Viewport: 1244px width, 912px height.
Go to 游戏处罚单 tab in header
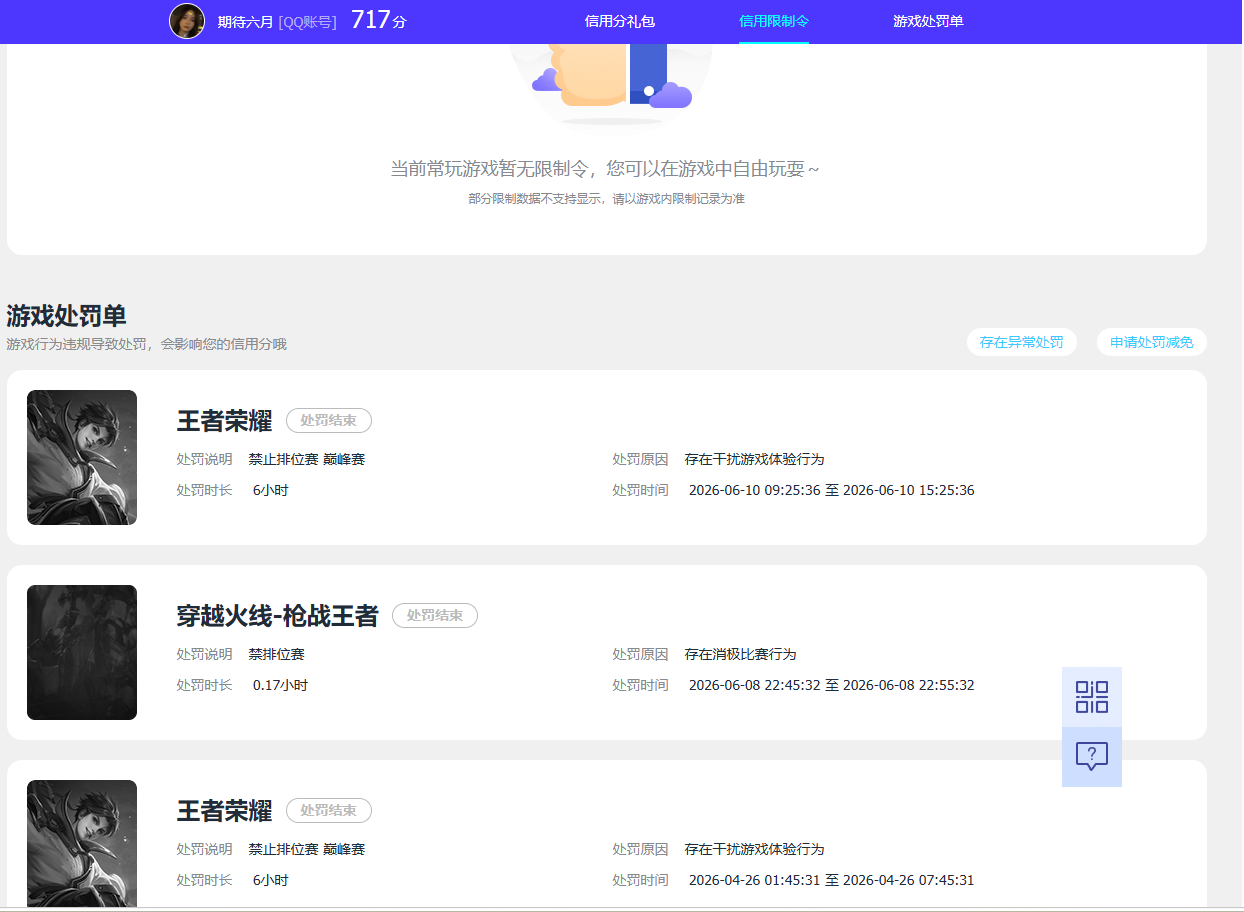pos(928,21)
